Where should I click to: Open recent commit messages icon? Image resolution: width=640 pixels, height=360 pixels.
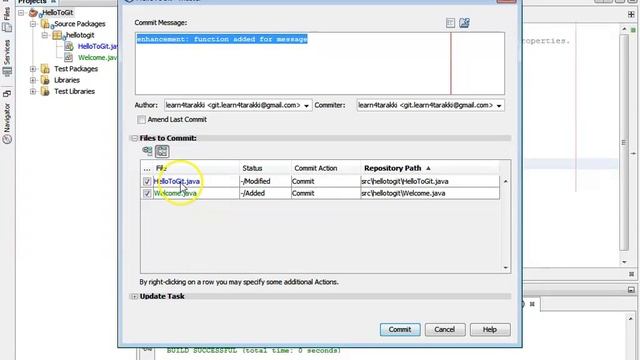coord(450,23)
